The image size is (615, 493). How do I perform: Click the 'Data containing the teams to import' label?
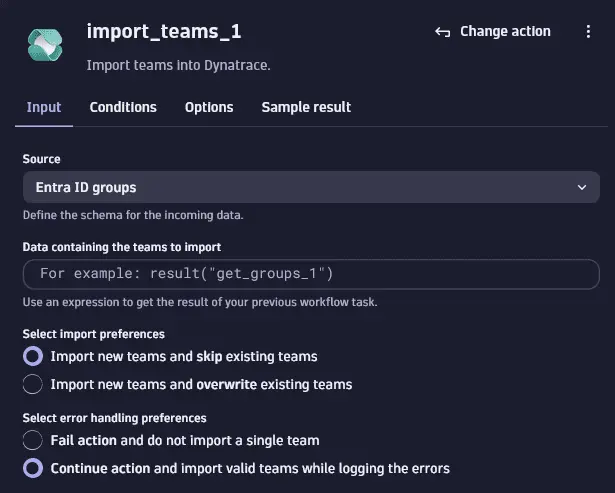click(x=121, y=246)
